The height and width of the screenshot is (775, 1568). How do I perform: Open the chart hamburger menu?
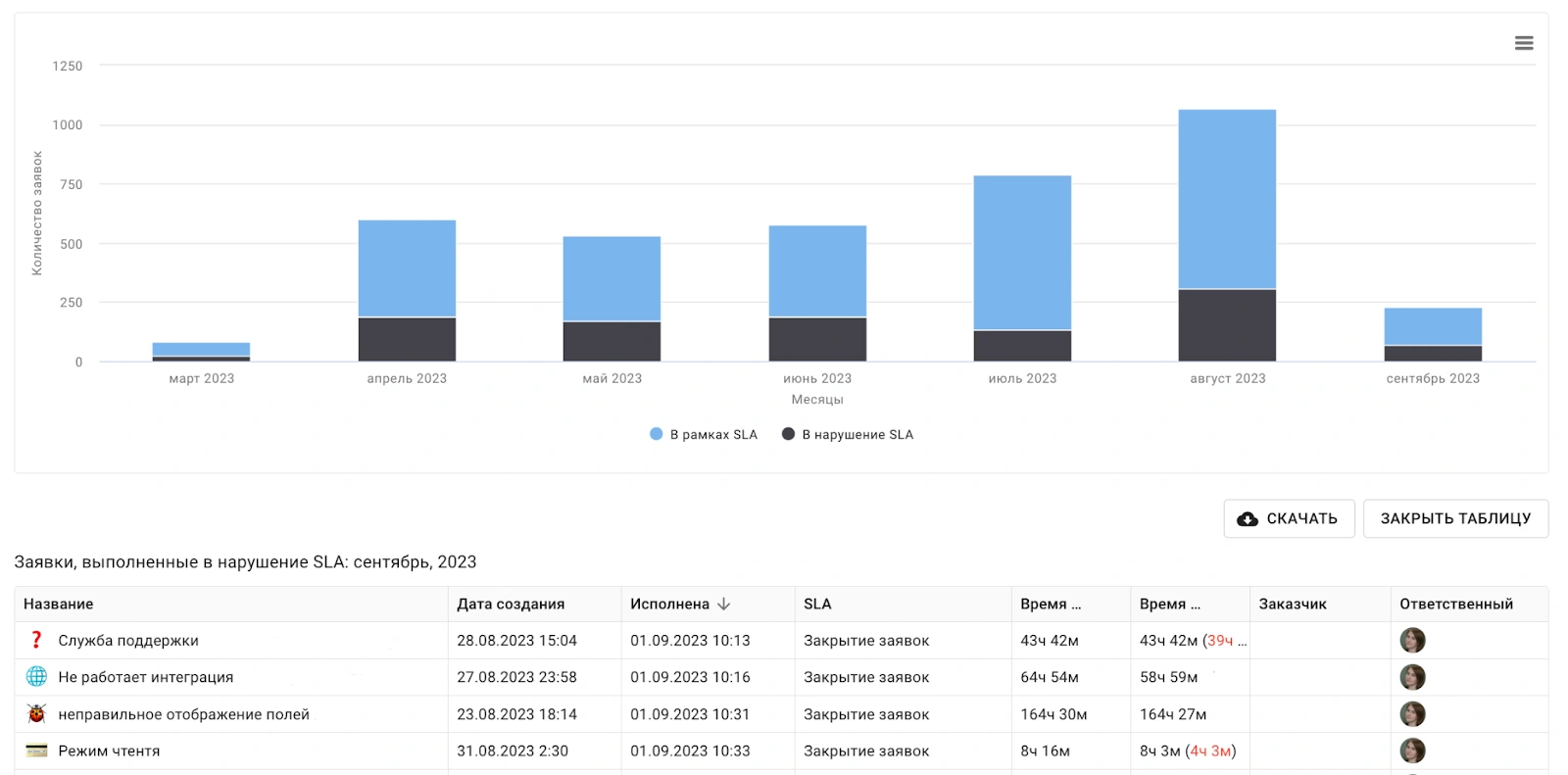[x=1523, y=43]
